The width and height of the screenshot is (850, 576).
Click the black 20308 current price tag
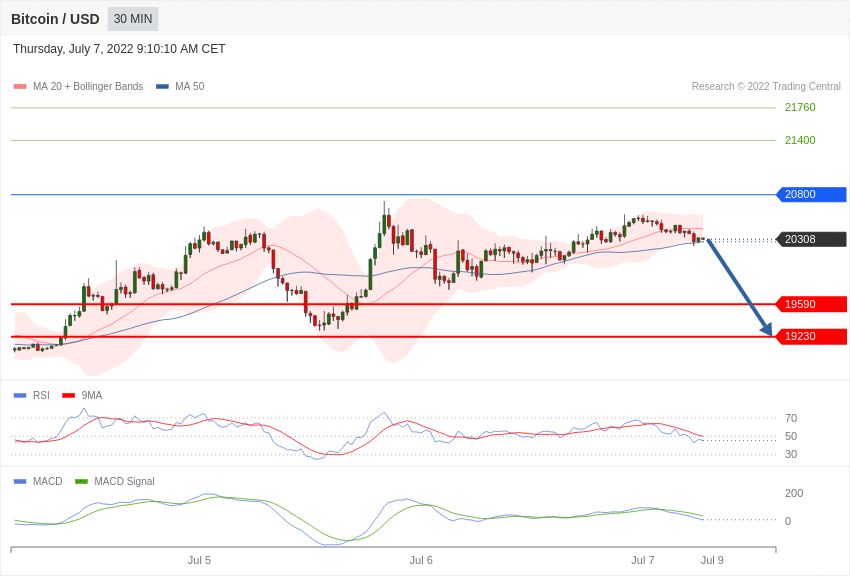click(812, 239)
